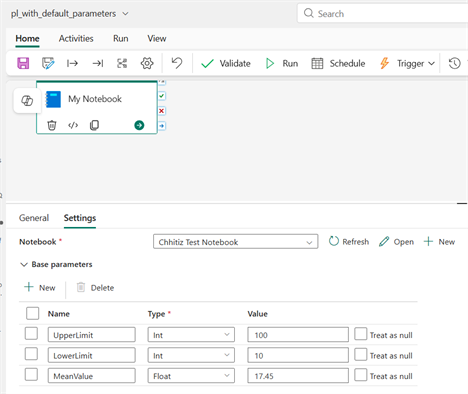The width and height of the screenshot is (468, 394).
Task: Run the pipeline from toolbar
Action: [x=282, y=63]
